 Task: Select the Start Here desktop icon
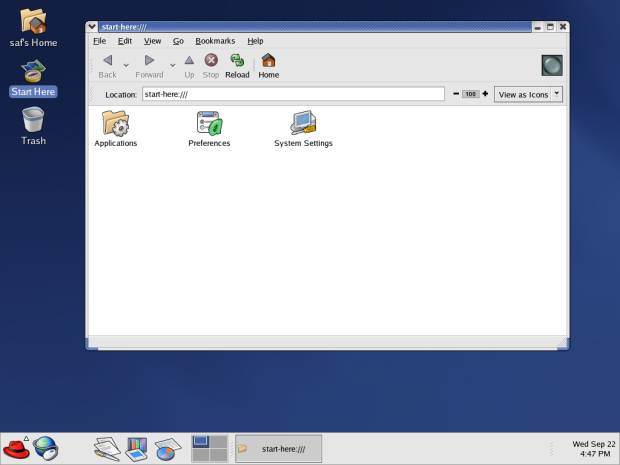pos(33,78)
